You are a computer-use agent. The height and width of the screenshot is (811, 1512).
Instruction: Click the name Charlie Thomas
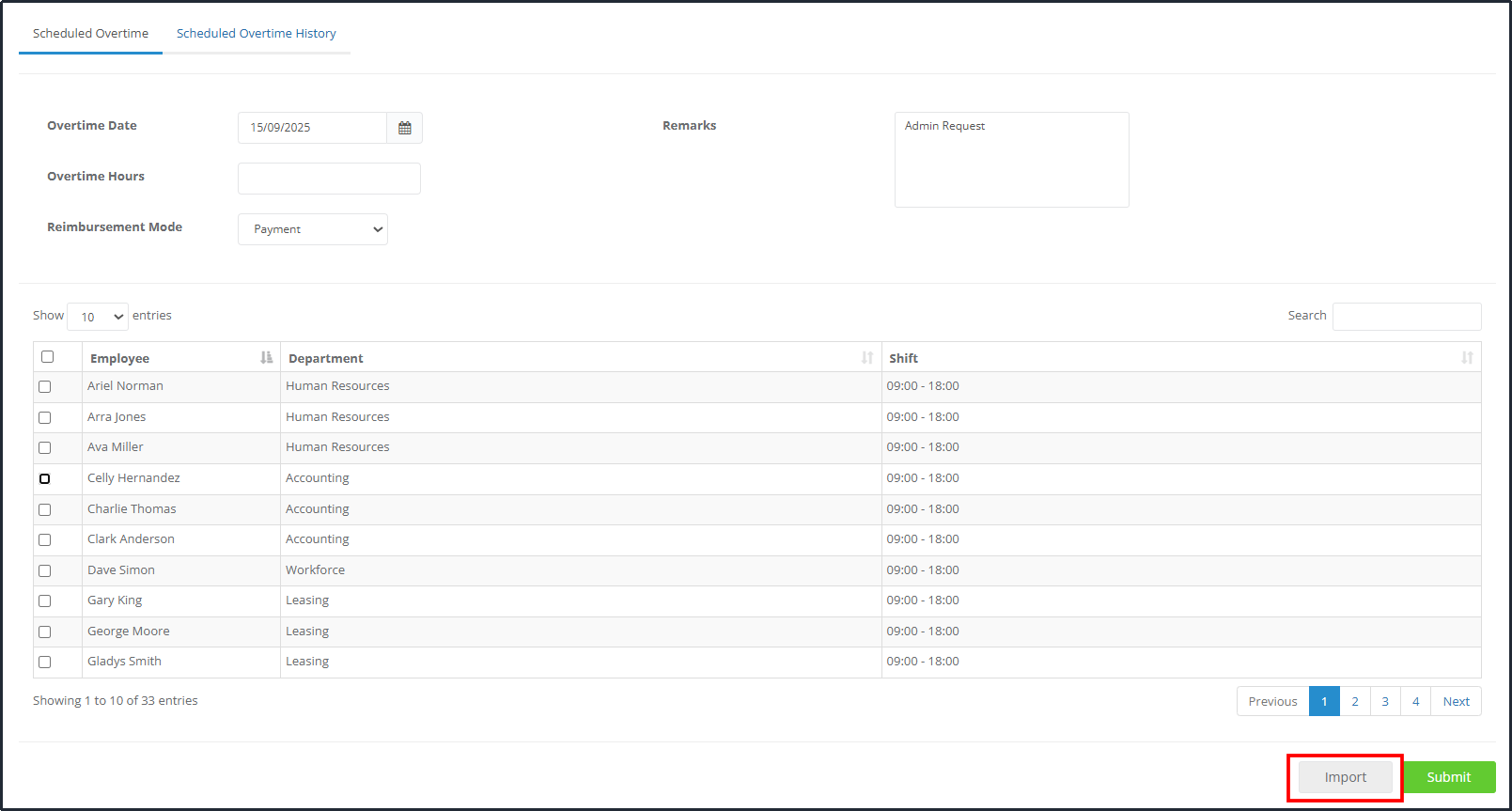(132, 508)
